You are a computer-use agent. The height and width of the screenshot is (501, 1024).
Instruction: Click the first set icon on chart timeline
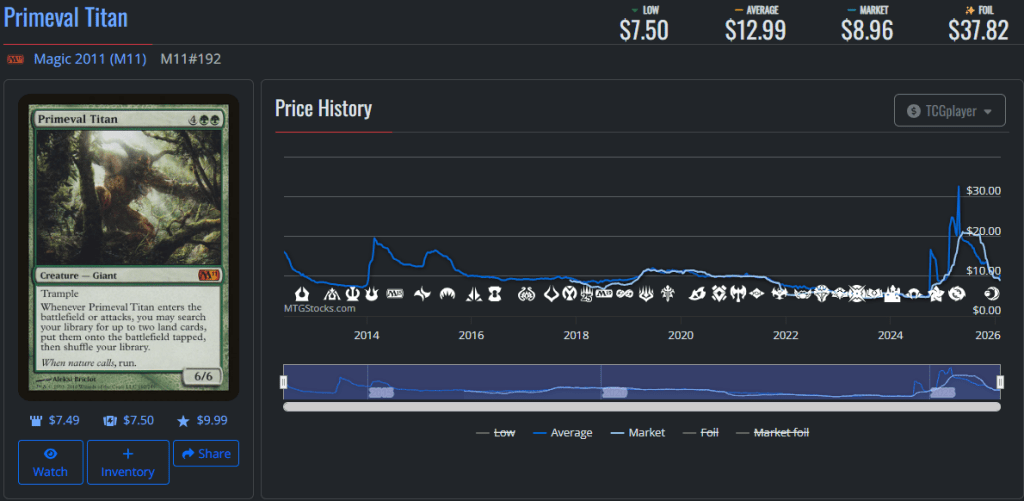301,293
